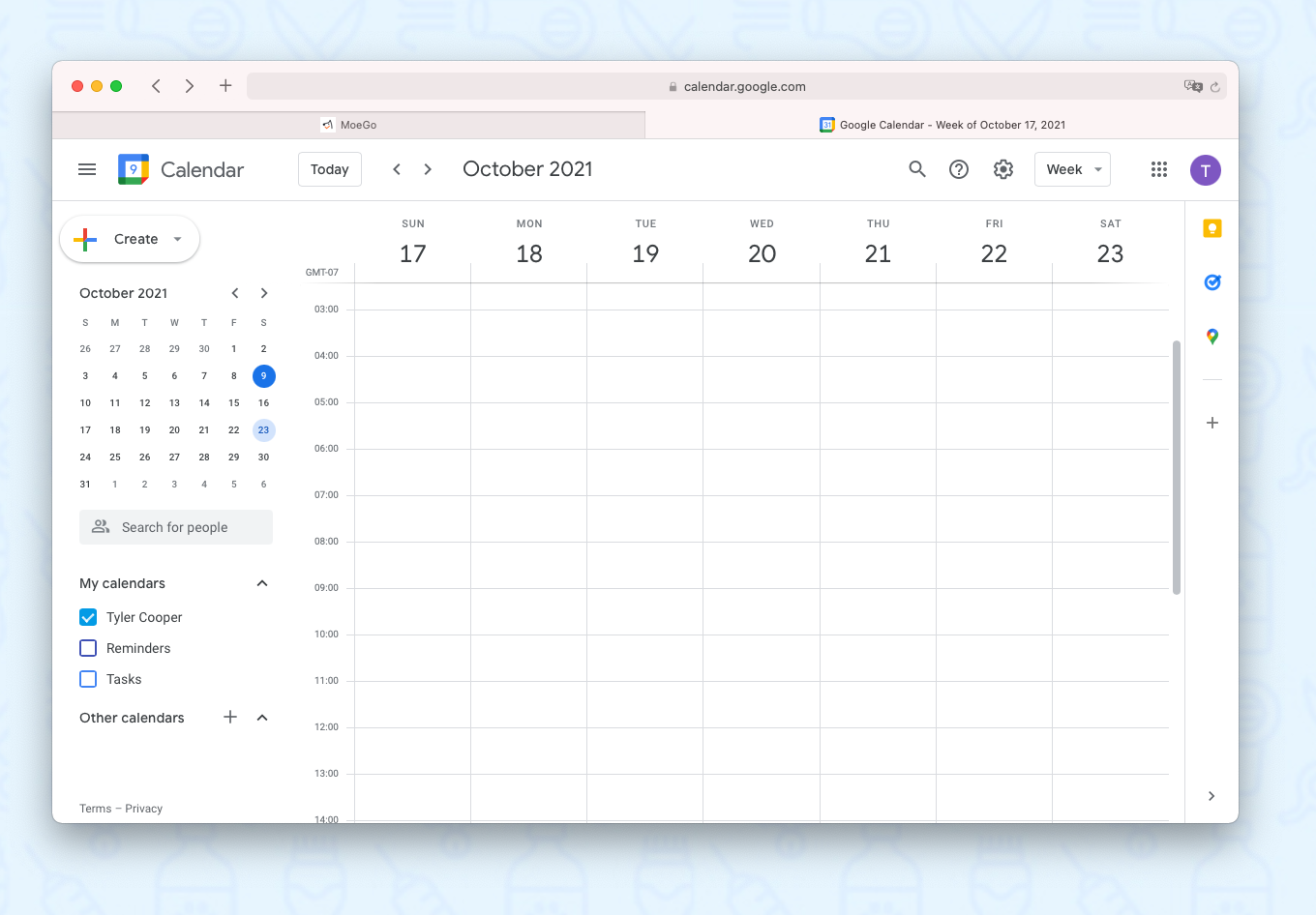This screenshot has height=915, width=1316.
Task: Collapse the My calendars section
Action: [262, 583]
